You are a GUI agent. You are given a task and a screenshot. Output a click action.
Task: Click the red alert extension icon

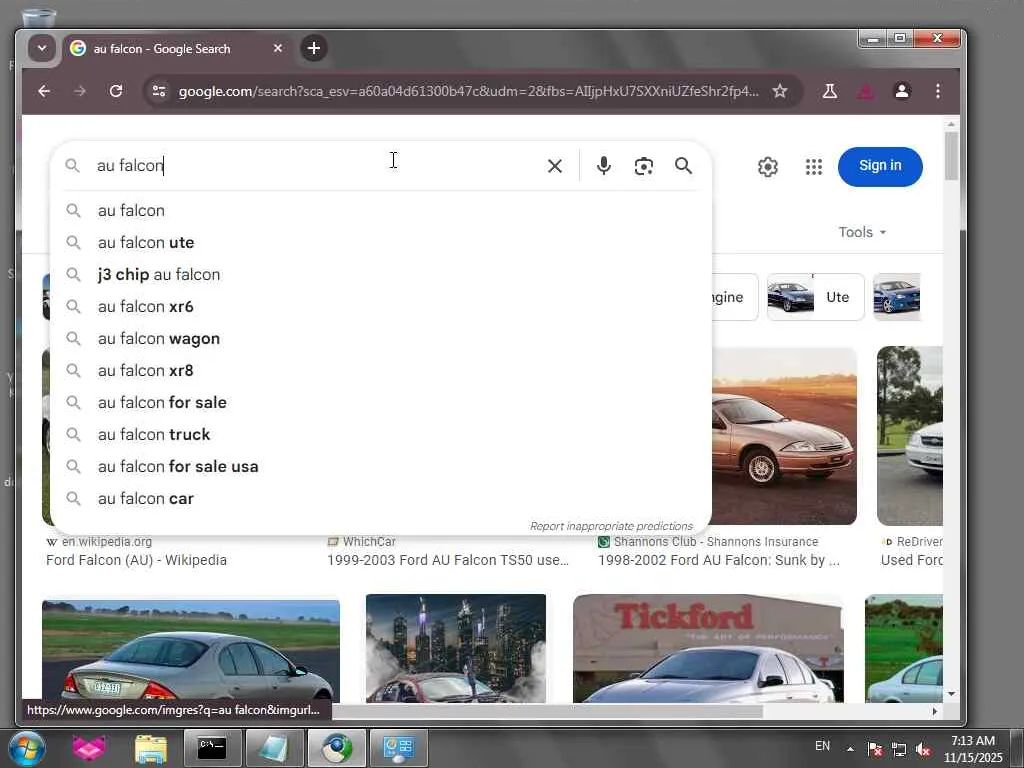click(866, 91)
